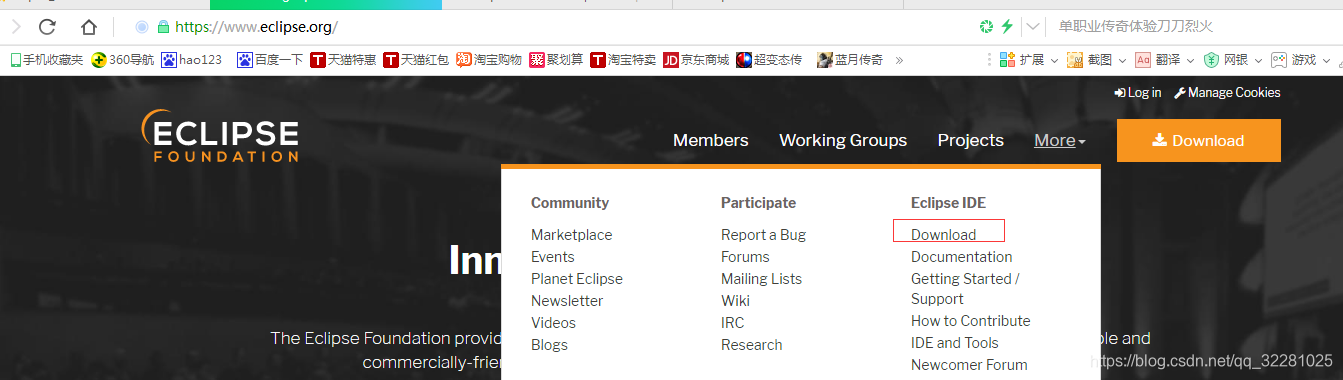Toggle the More dropdown menu
This screenshot has width=1343, height=380.
point(1060,141)
